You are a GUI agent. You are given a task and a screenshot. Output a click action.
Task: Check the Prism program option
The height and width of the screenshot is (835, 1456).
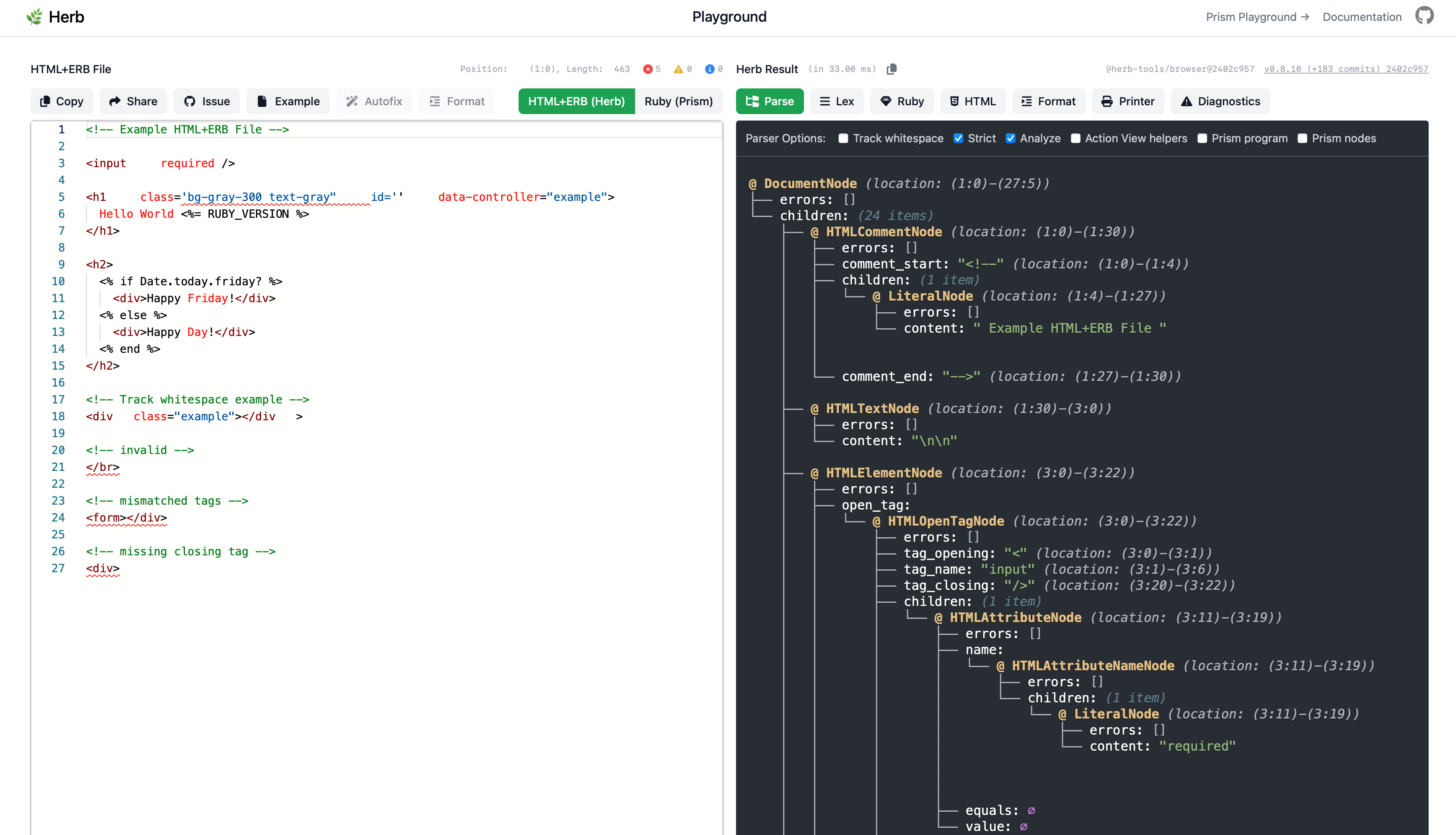pyautogui.click(x=1202, y=138)
